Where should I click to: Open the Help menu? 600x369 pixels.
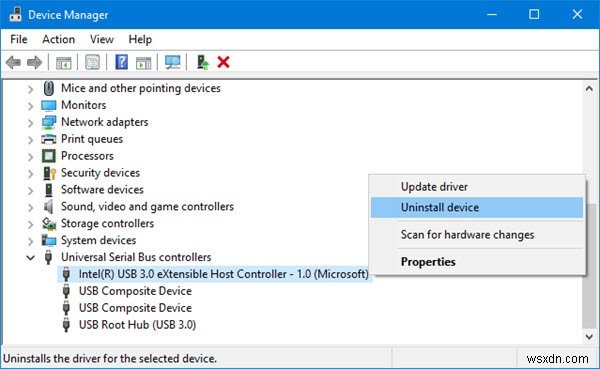pos(140,39)
